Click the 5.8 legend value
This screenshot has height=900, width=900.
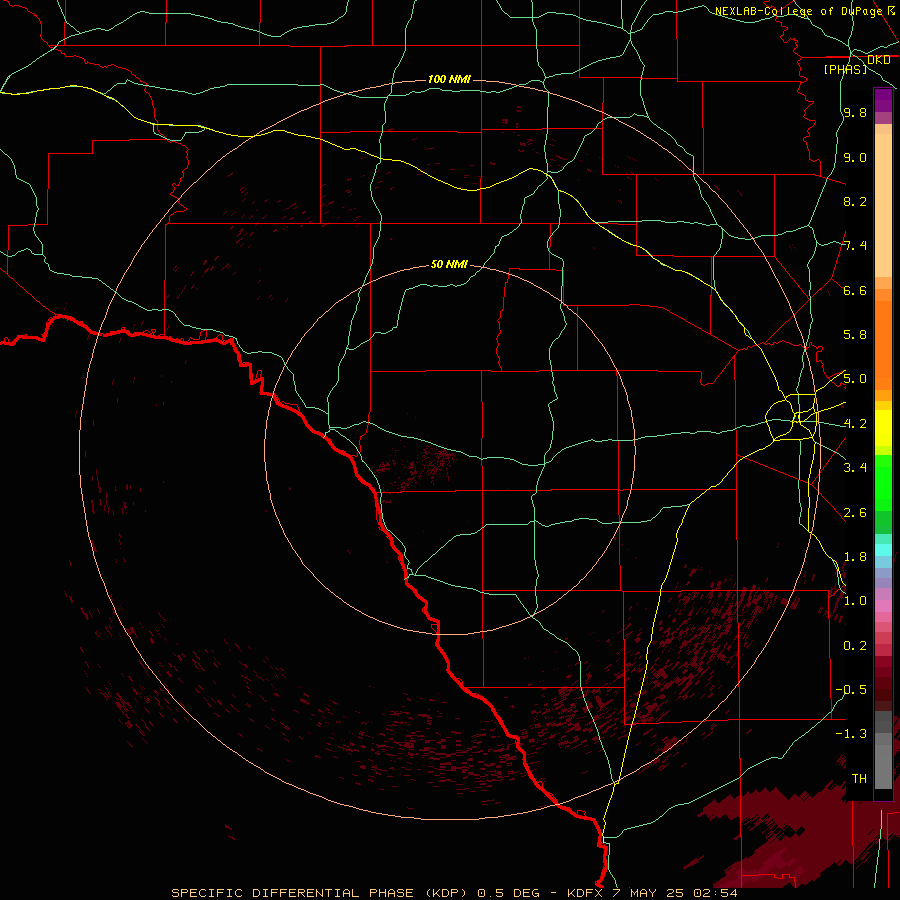[855, 335]
